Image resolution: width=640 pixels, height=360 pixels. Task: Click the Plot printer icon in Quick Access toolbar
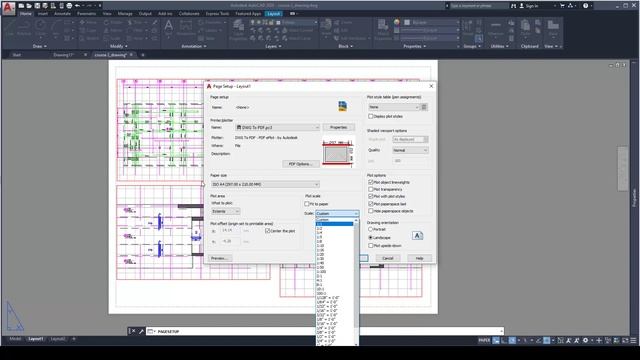click(x=69, y=6)
